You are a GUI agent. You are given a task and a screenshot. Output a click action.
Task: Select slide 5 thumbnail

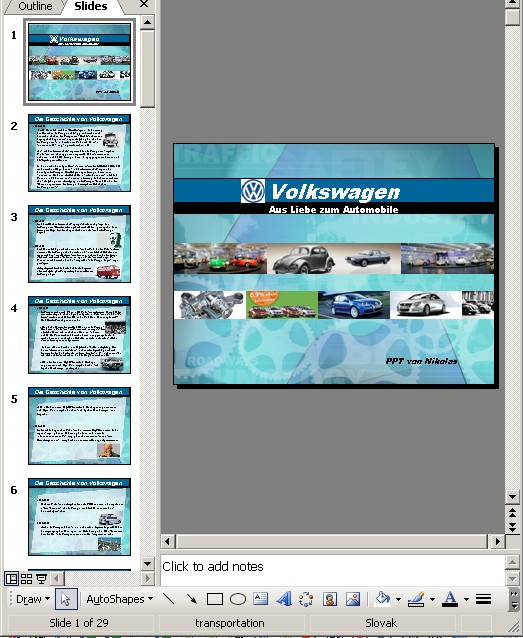point(79,426)
